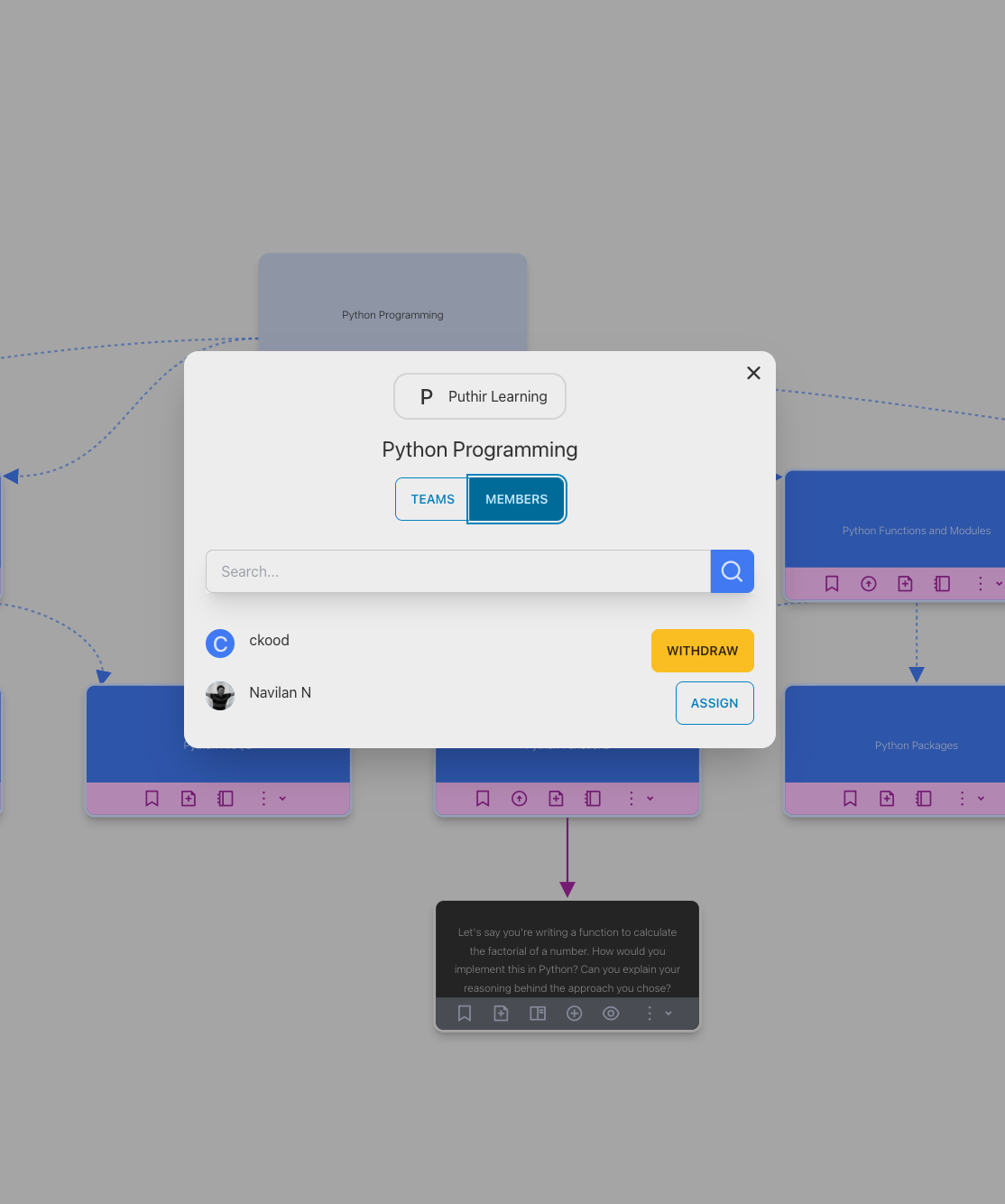This screenshot has width=1005, height=1204.
Task: Expand the chevron on the question card
Action: click(x=668, y=1014)
